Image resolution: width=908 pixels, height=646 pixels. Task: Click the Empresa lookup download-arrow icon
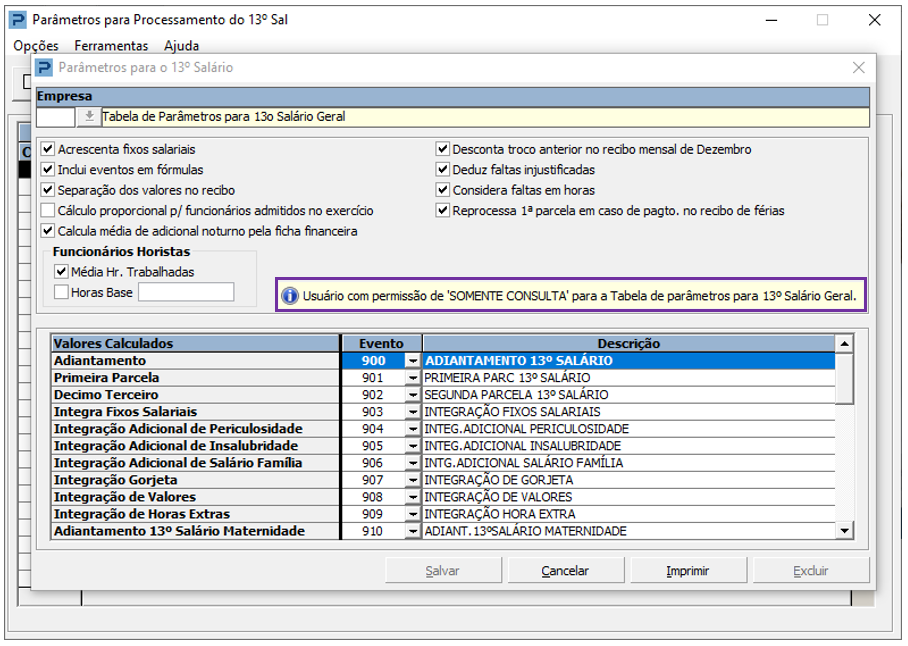(89, 116)
